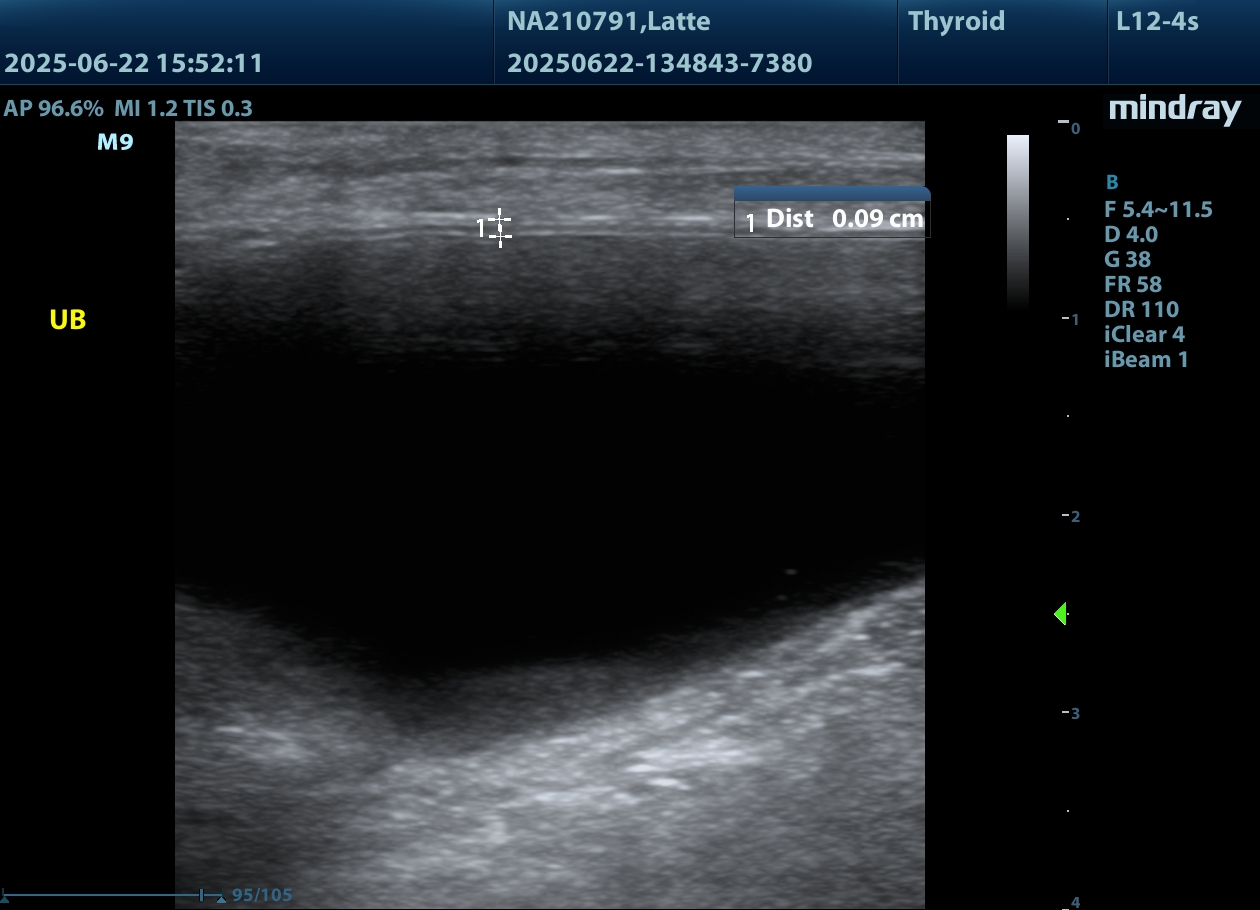Click the iBeam 1 setting

(1146, 360)
